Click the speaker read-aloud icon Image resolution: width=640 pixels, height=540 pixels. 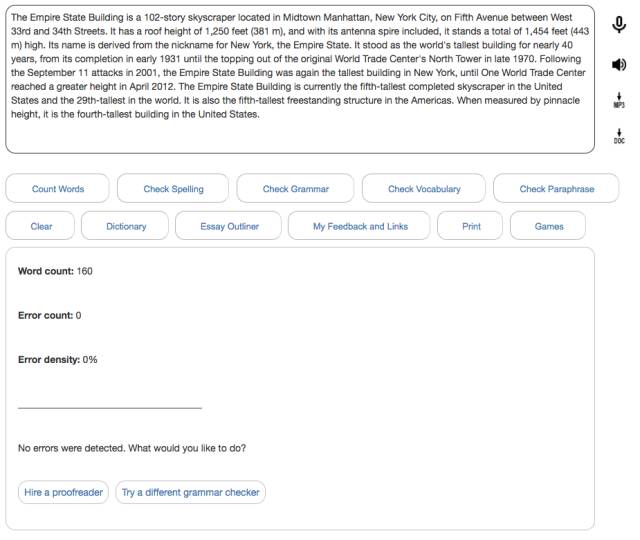(x=618, y=65)
